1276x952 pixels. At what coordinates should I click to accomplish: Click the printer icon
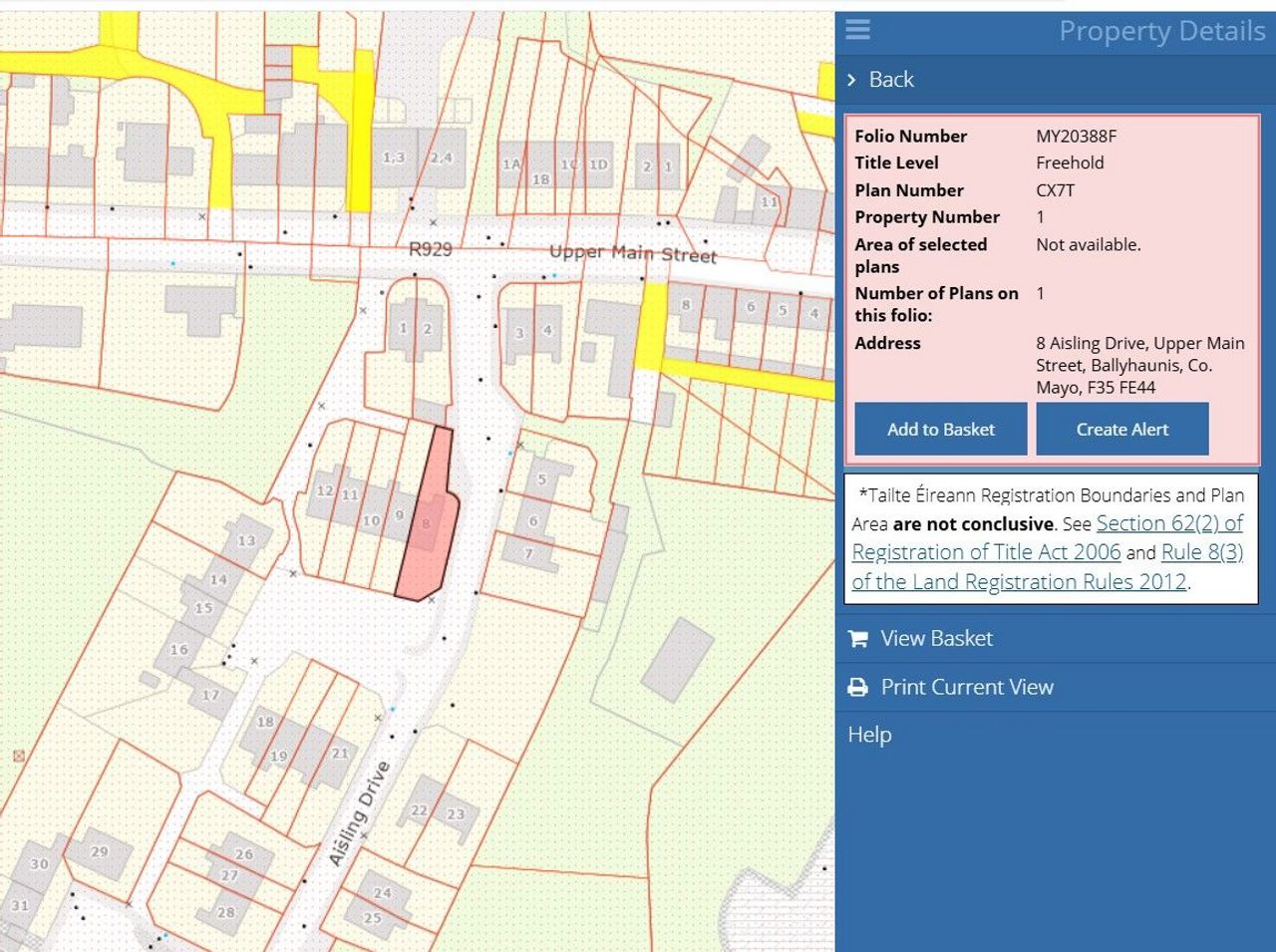[857, 688]
